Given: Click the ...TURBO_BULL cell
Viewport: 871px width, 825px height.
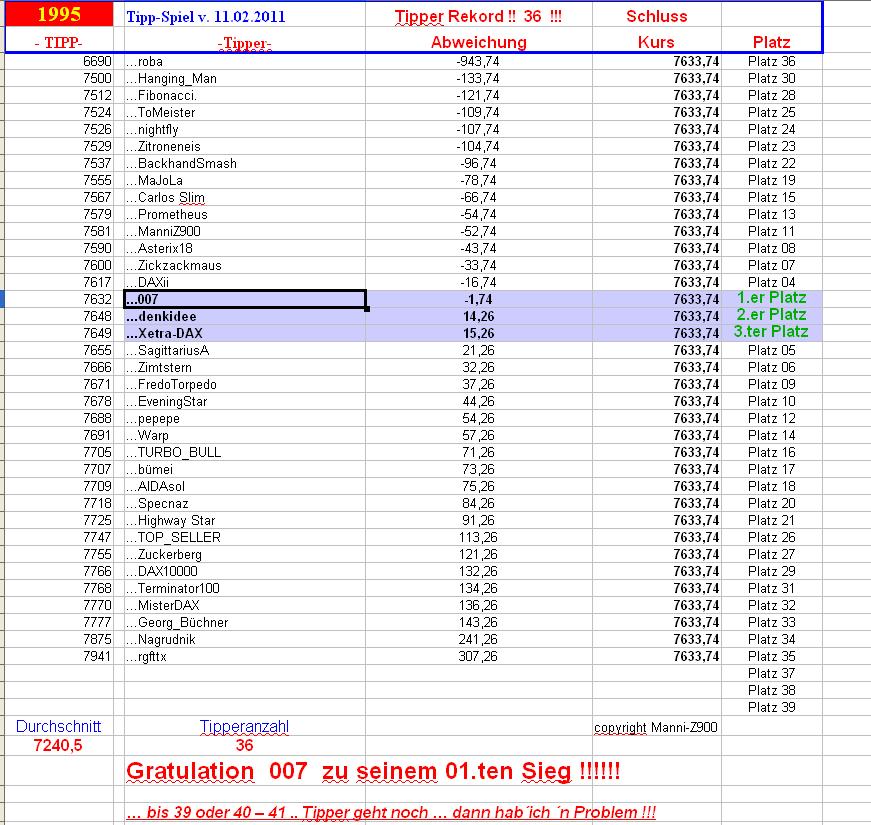Looking at the screenshot, I should tap(245, 452).
